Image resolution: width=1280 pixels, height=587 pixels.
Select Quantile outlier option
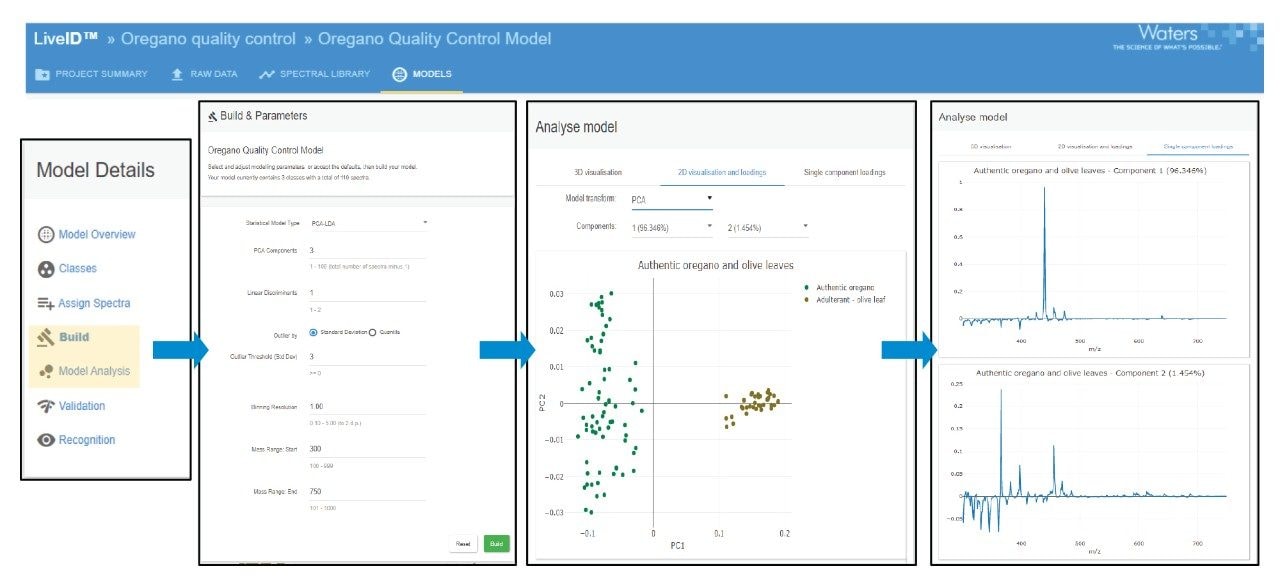click(x=373, y=332)
